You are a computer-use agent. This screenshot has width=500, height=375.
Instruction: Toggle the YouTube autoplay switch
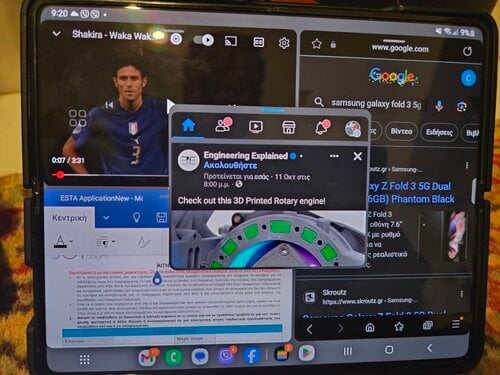pyautogui.click(x=204, y=40)
